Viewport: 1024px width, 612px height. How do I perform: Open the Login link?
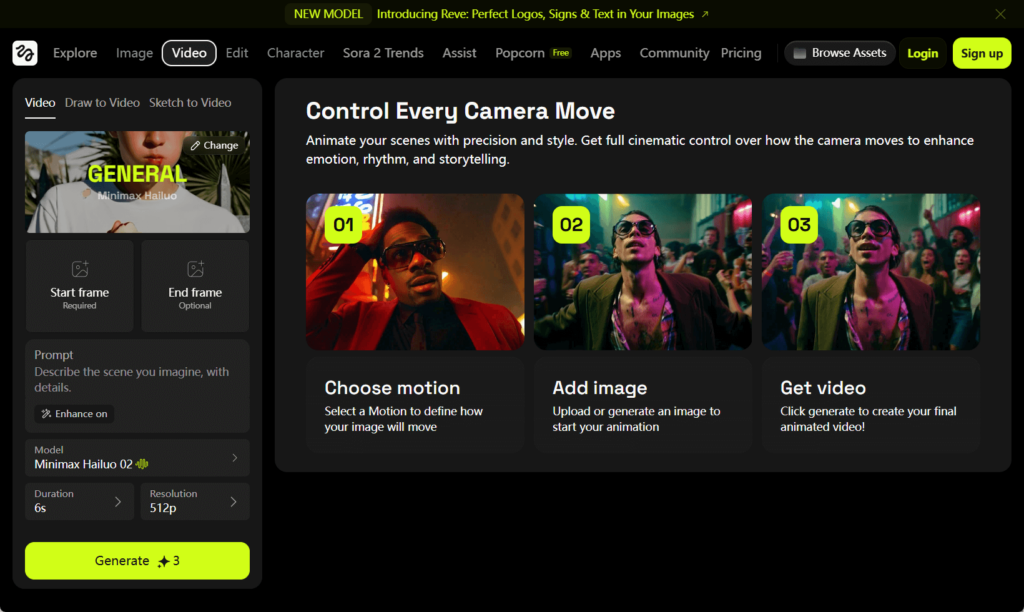[922, 53]
